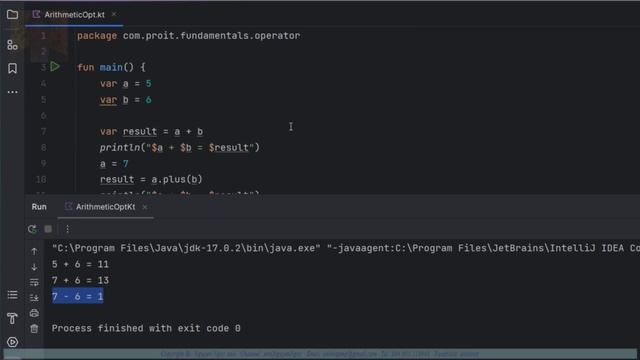Clear all console output with trash icon
Viewport: 640px width, 360px height.
point(34,328)
